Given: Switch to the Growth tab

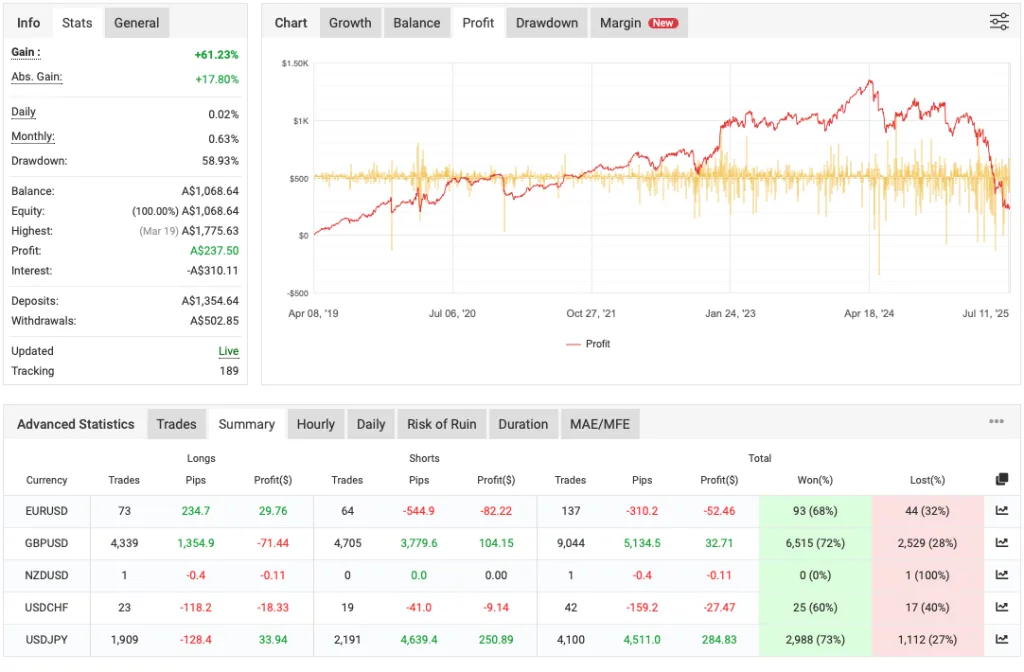Looking at the screenshot, I should [350, 22].
